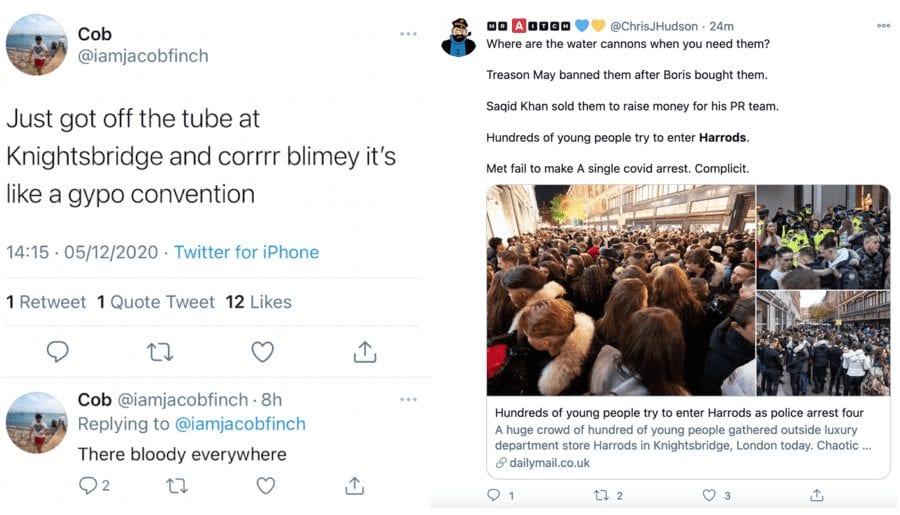Reply to Cob's 'There bloody everywhere' tweet

click(88, 486)
